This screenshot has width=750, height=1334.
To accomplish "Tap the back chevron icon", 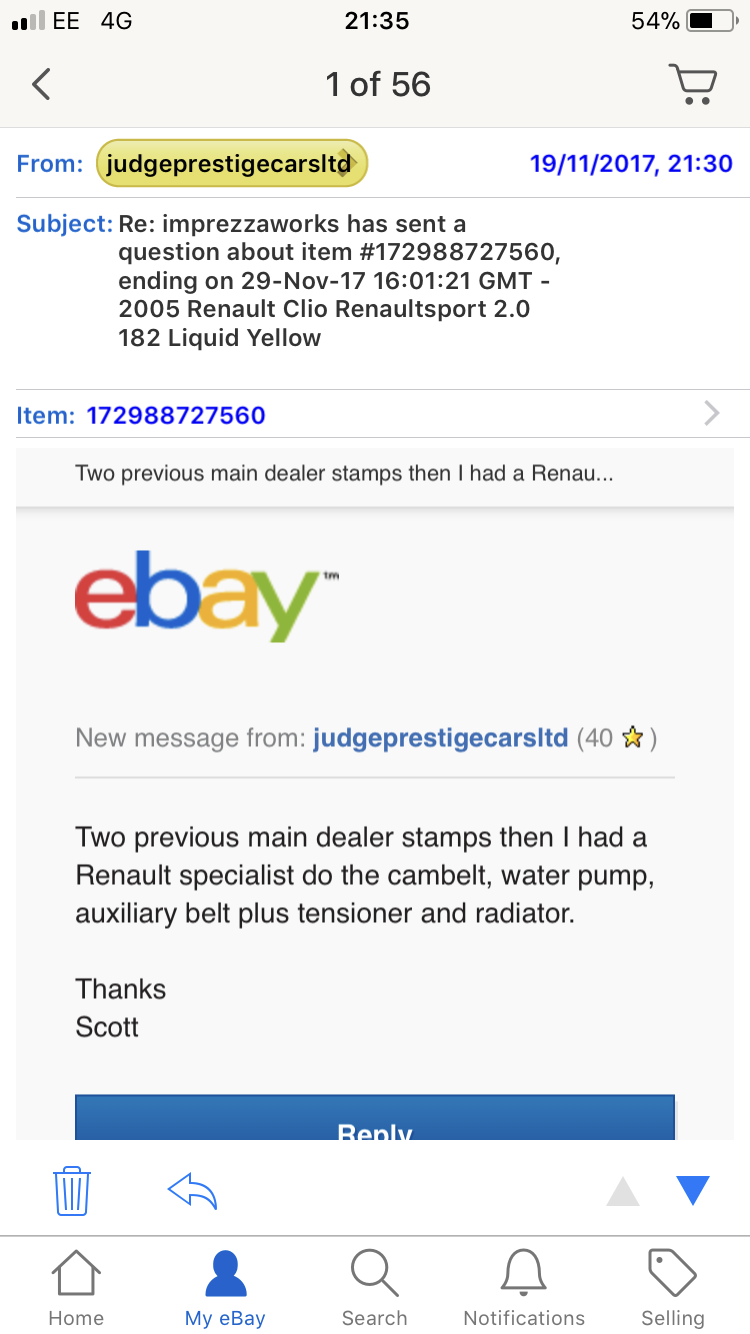I will coord(41,84).
